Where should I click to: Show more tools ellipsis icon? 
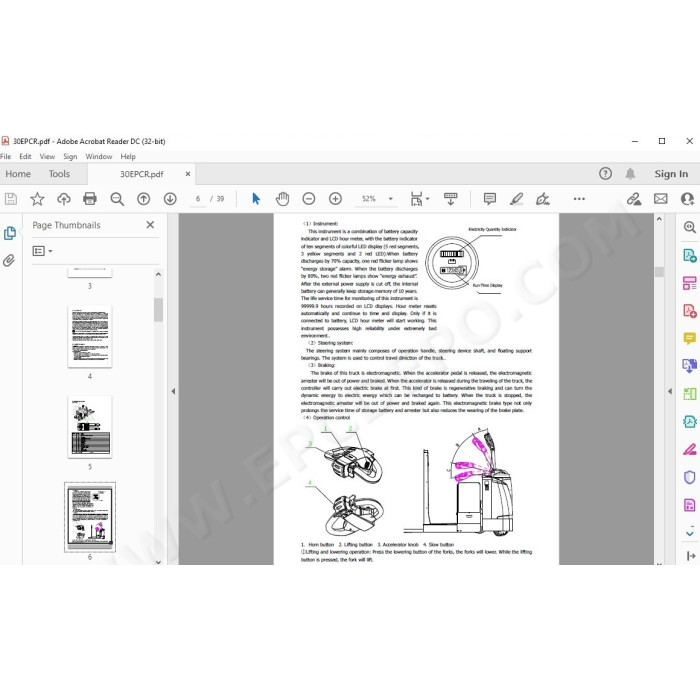pos(579,199)
